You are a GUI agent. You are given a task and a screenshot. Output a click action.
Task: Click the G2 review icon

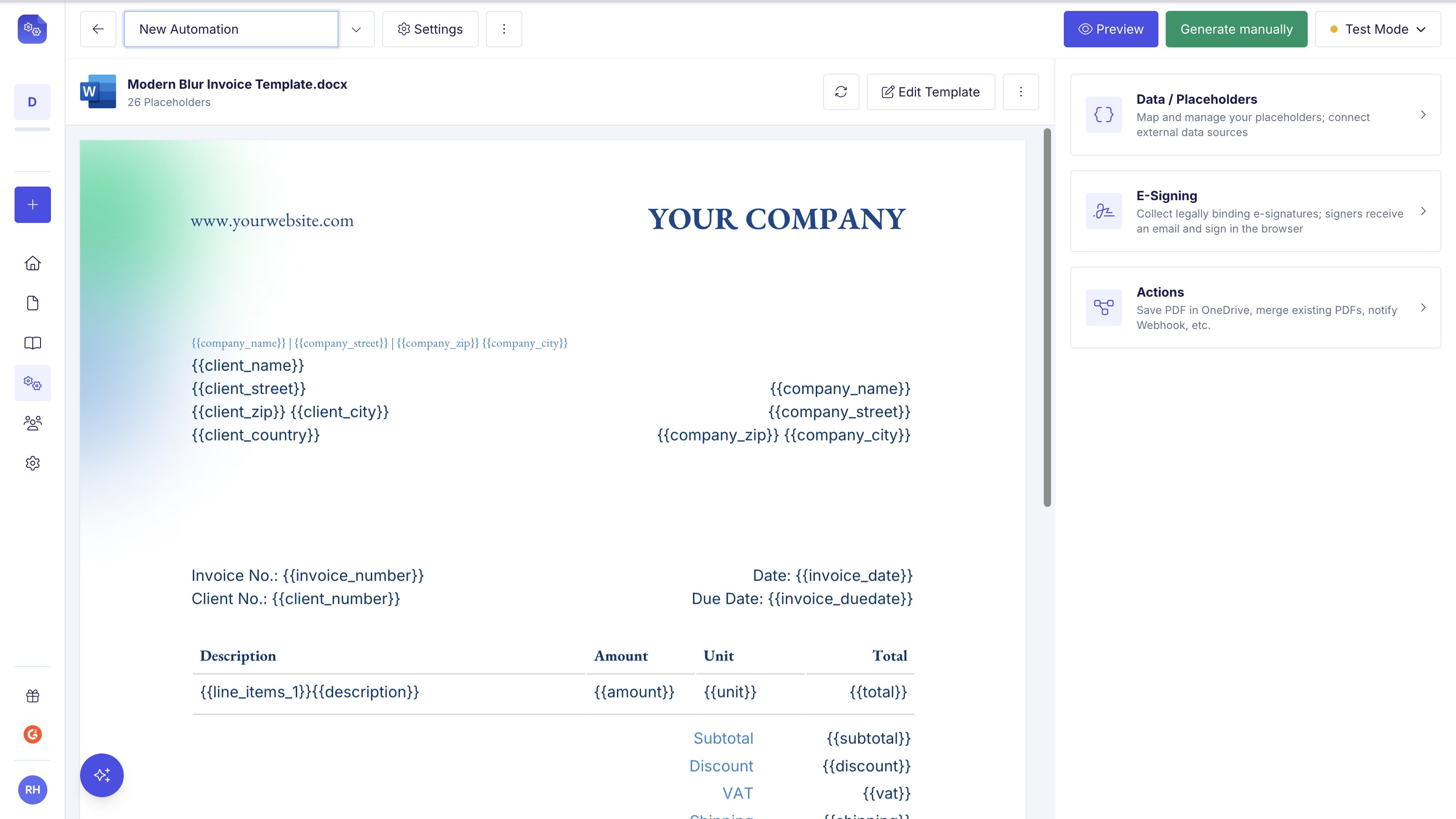click(x=33, y=734)
